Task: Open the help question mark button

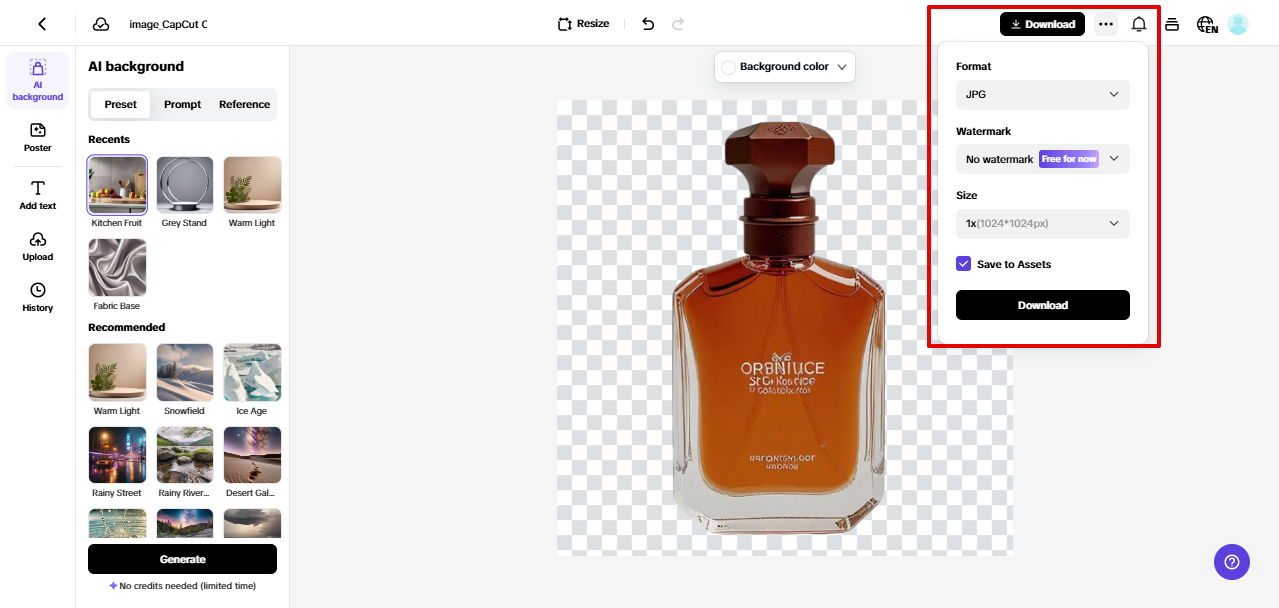Action: point(1231,562)
